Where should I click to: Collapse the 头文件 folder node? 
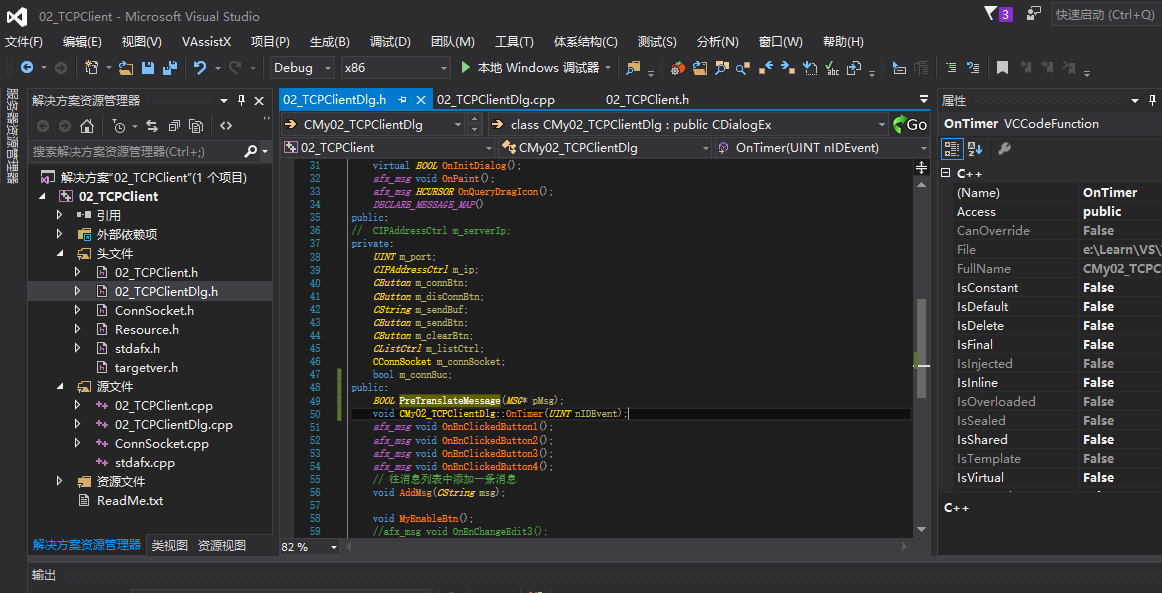[x=60, y=254]
